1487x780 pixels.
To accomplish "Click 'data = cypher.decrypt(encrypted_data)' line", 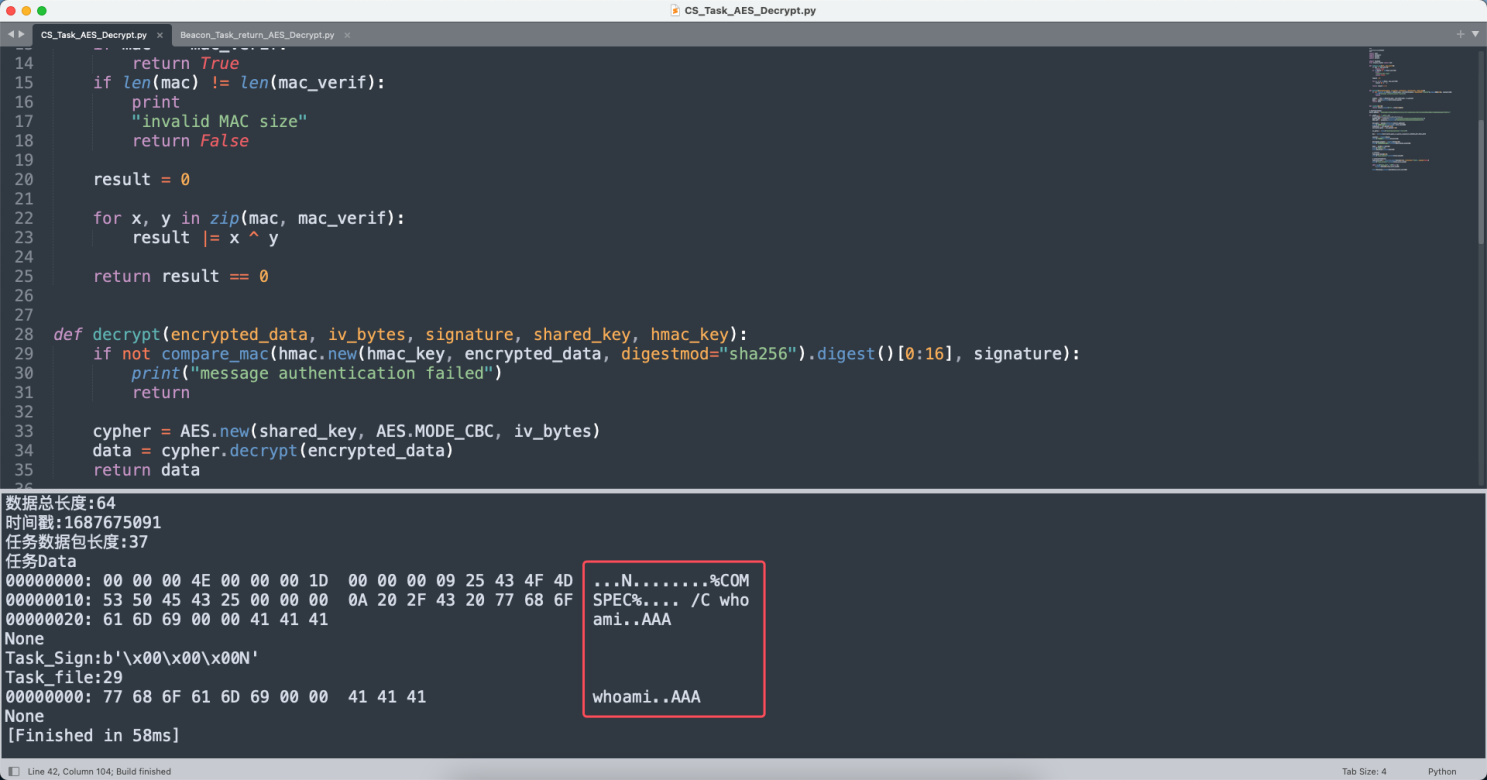I will (273, 450).
